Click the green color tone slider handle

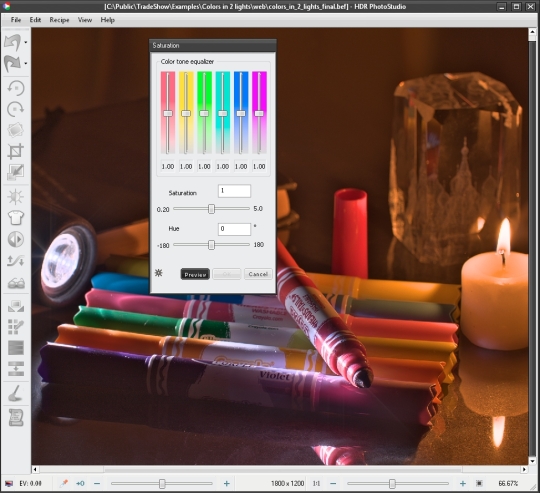point(204,113)
